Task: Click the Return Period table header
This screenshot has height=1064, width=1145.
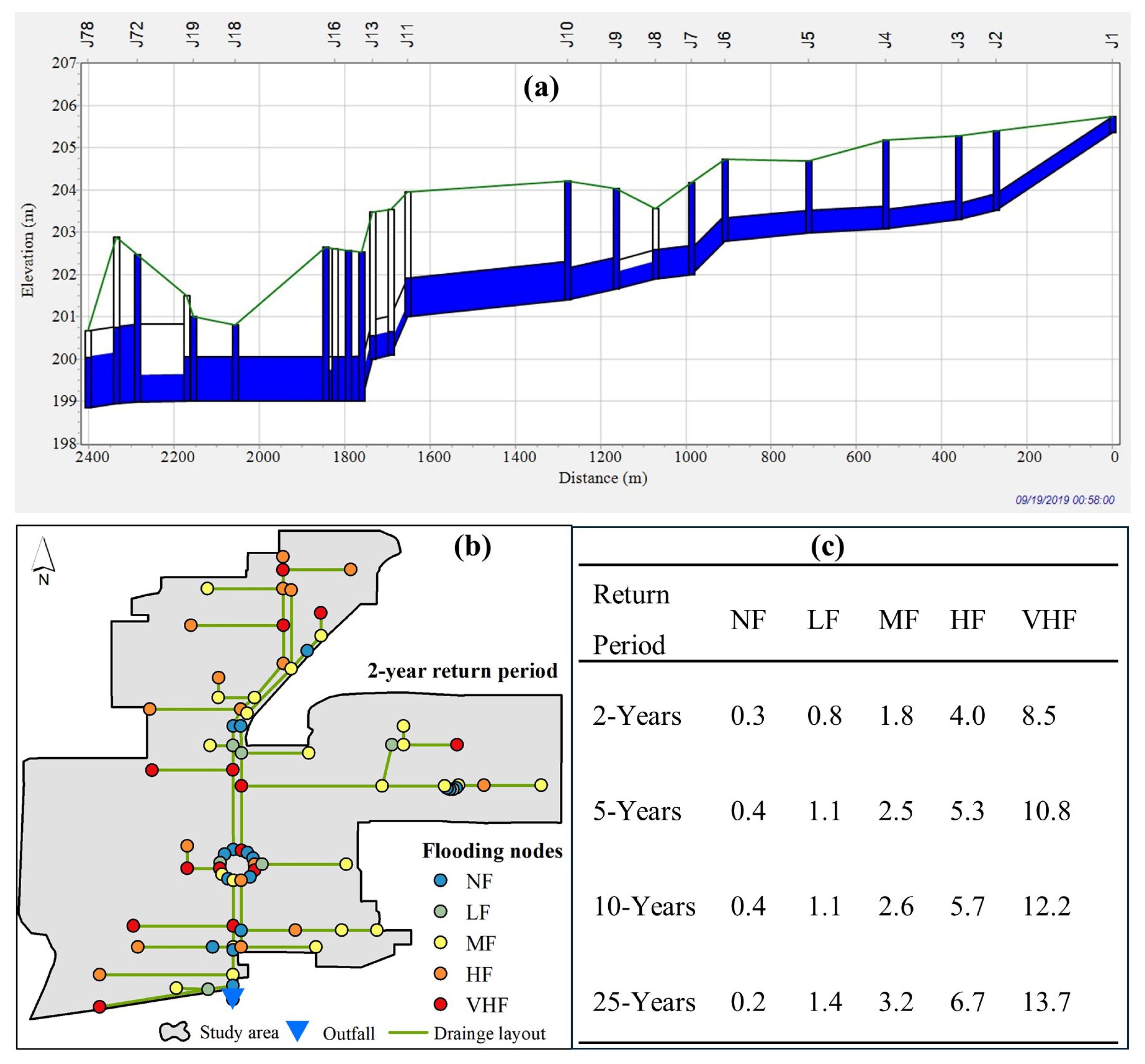Action: [x=631, y=619]
